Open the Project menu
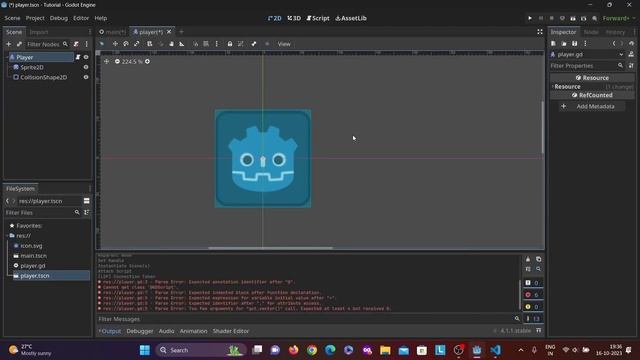Screen dimensions: 640x360 point(35,18)
